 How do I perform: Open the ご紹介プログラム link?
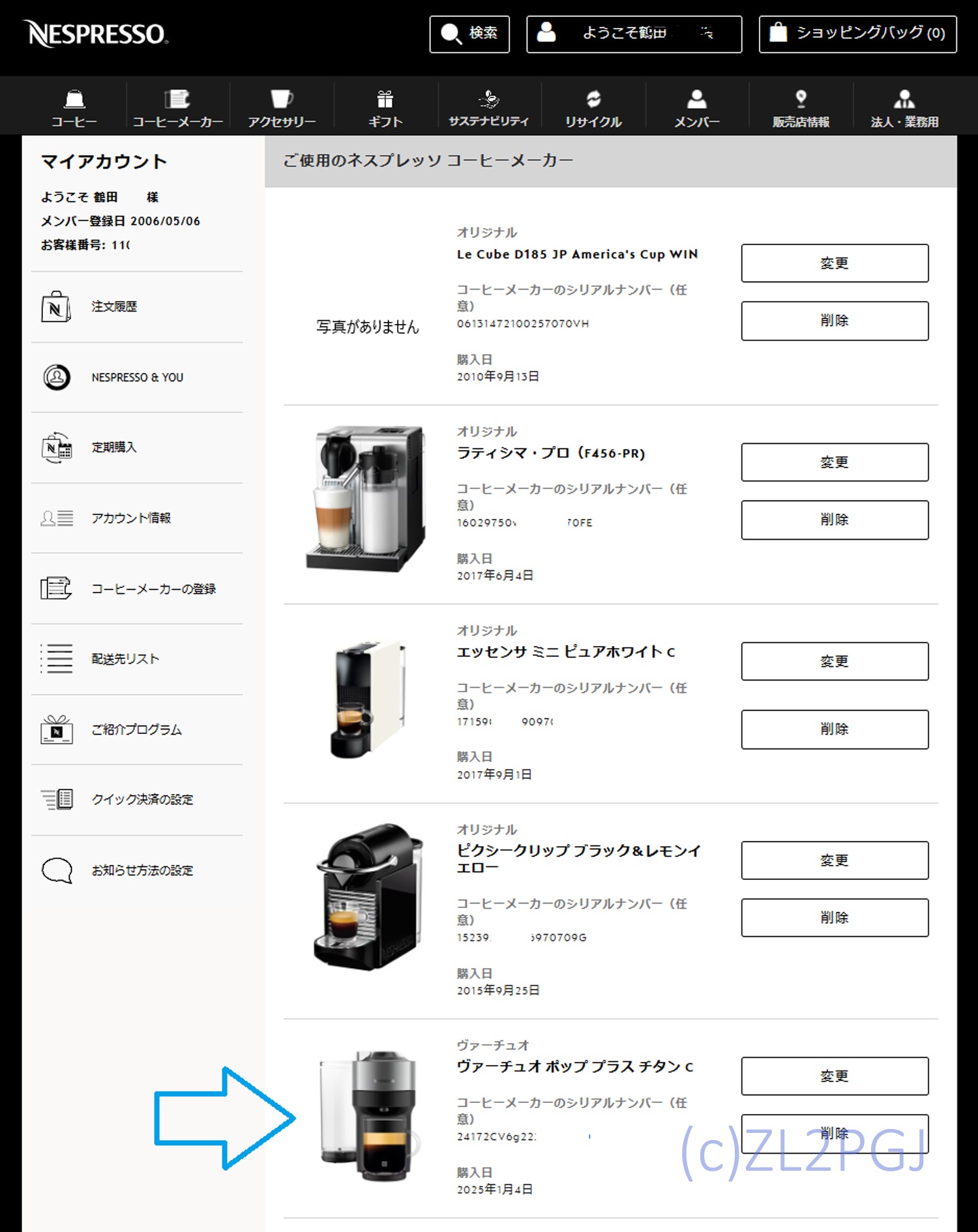coord(136,729)
